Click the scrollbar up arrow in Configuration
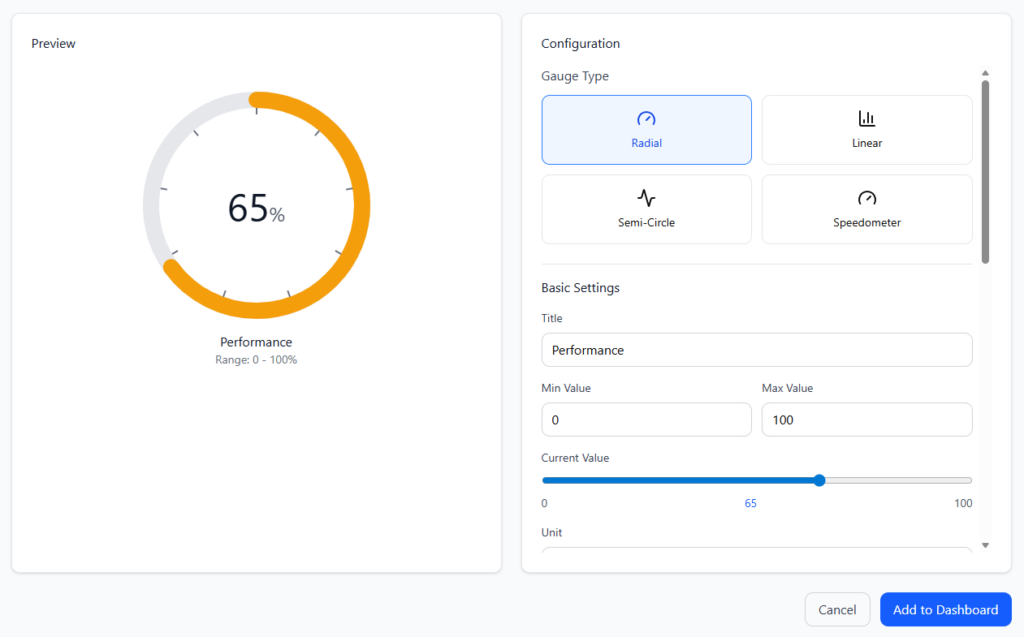This screenshot has width=1024, height=637. point(985,73)
